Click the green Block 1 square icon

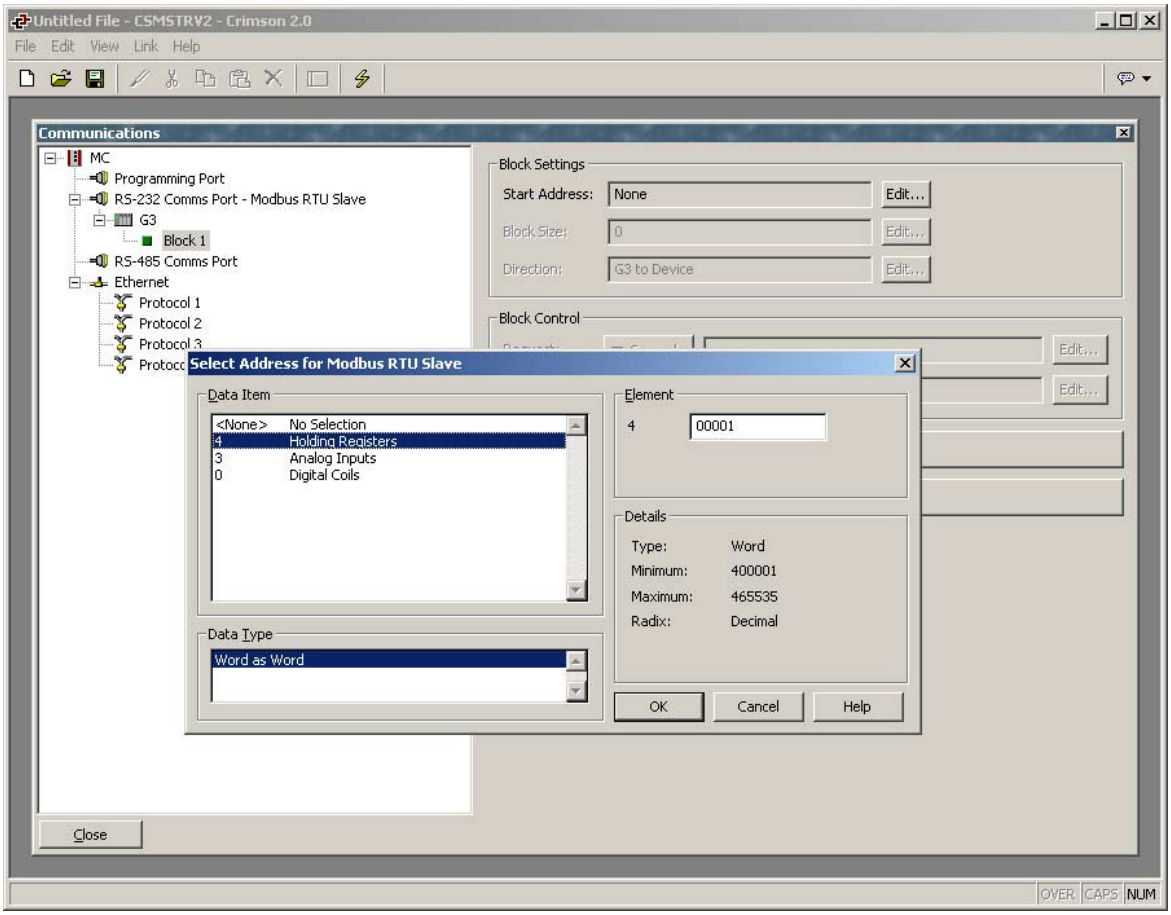pos(147,241)
